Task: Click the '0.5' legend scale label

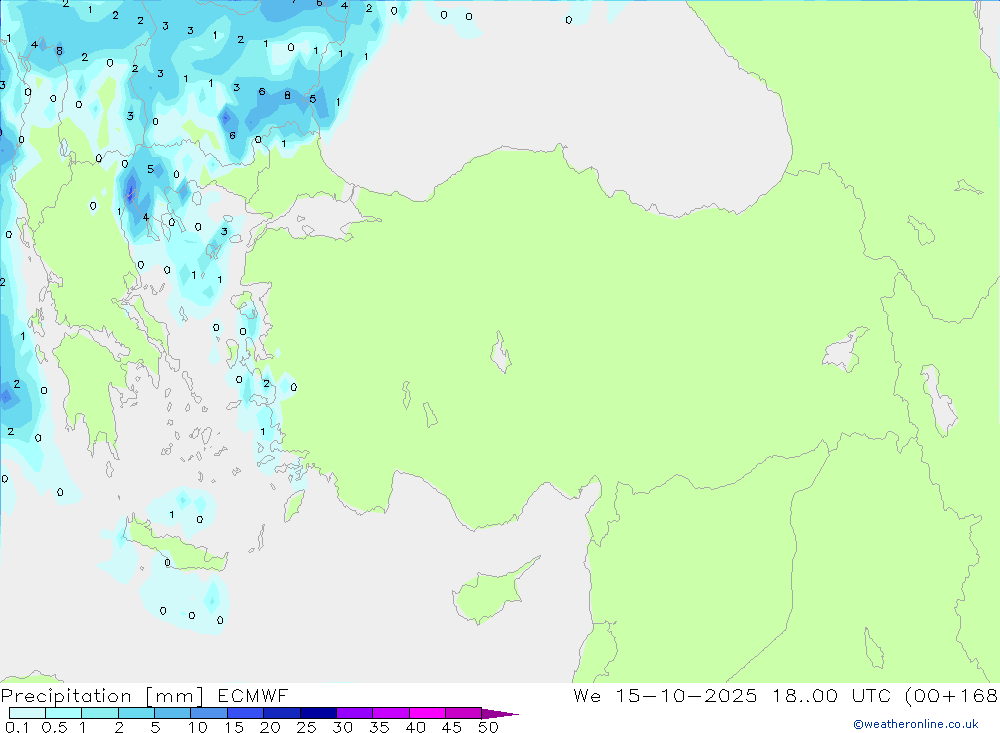Action: pyautogui.click(x=54, y=727)
